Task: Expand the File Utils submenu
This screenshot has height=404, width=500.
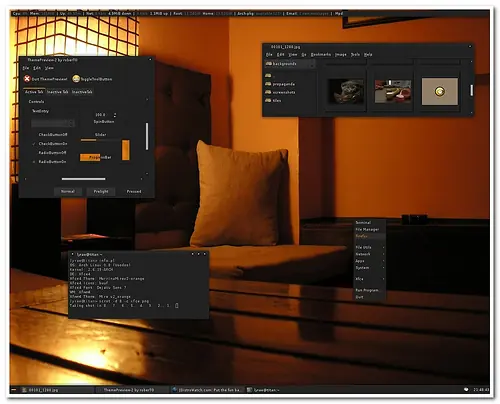Action: click(x=369, y=247)
